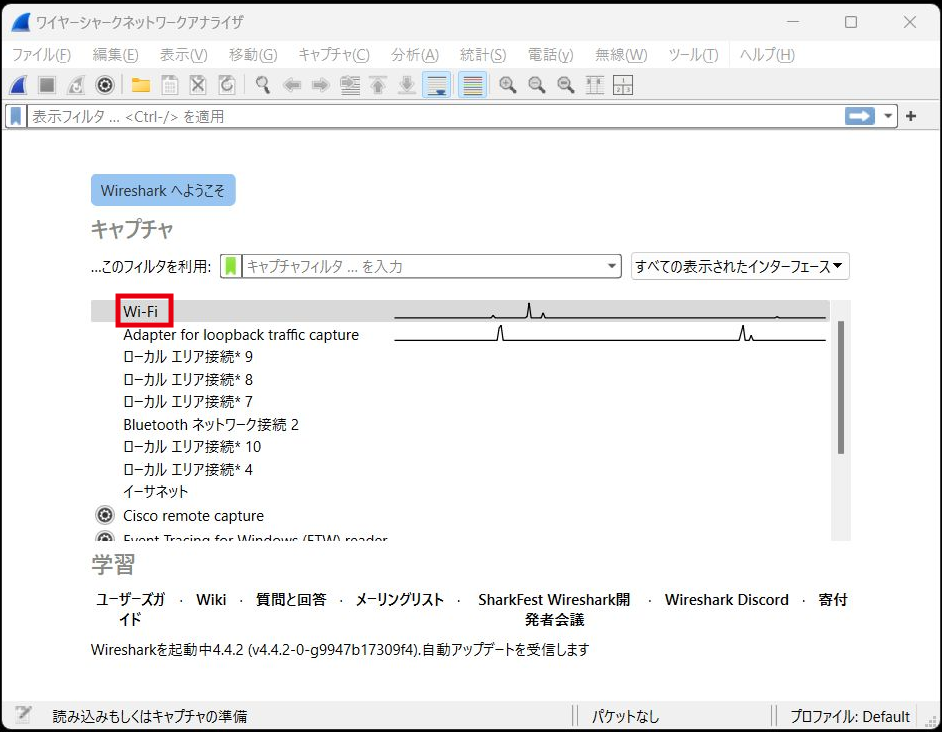Open capture options gear icon in toolbar

tap(104, 85)
